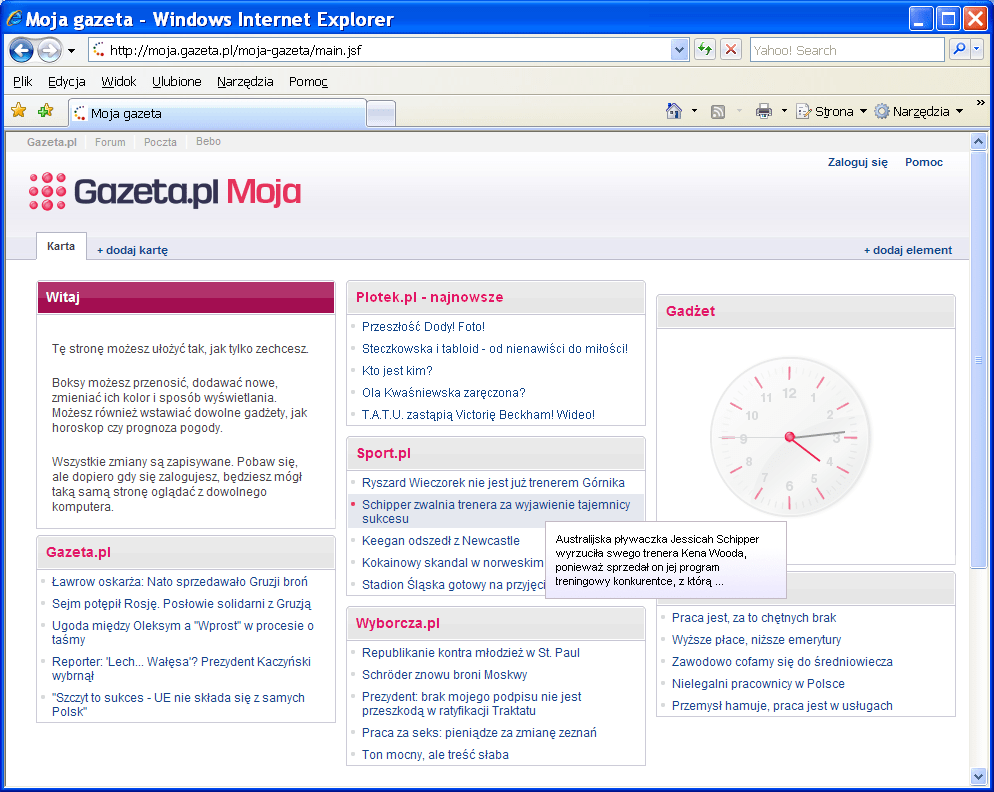Click the Yahoo search magnifier icon
Viewport: 994px width, 792px height.
pyautogui.click(x=959, y=50)
